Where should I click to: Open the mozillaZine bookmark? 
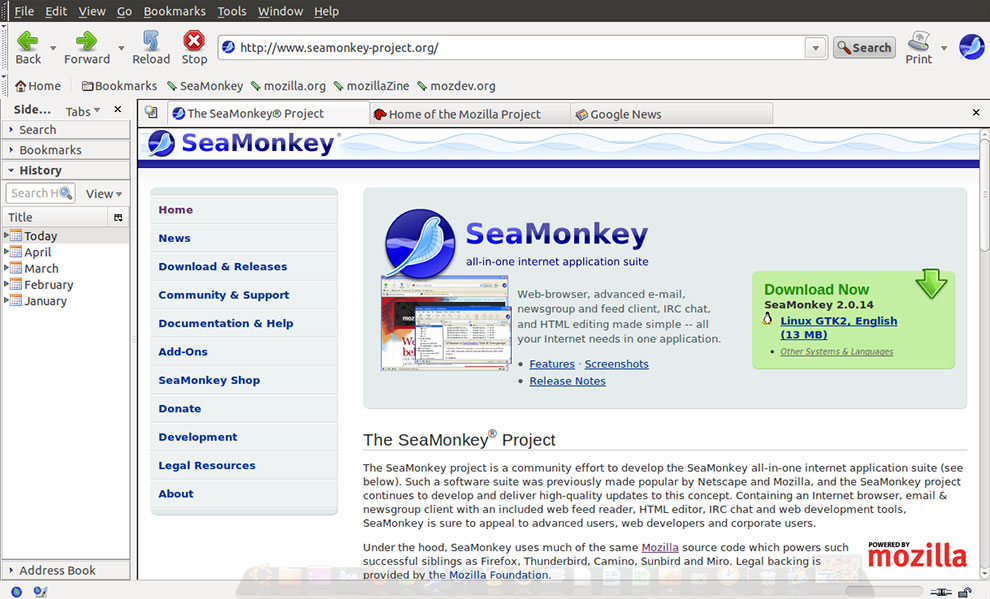(371, 86)
